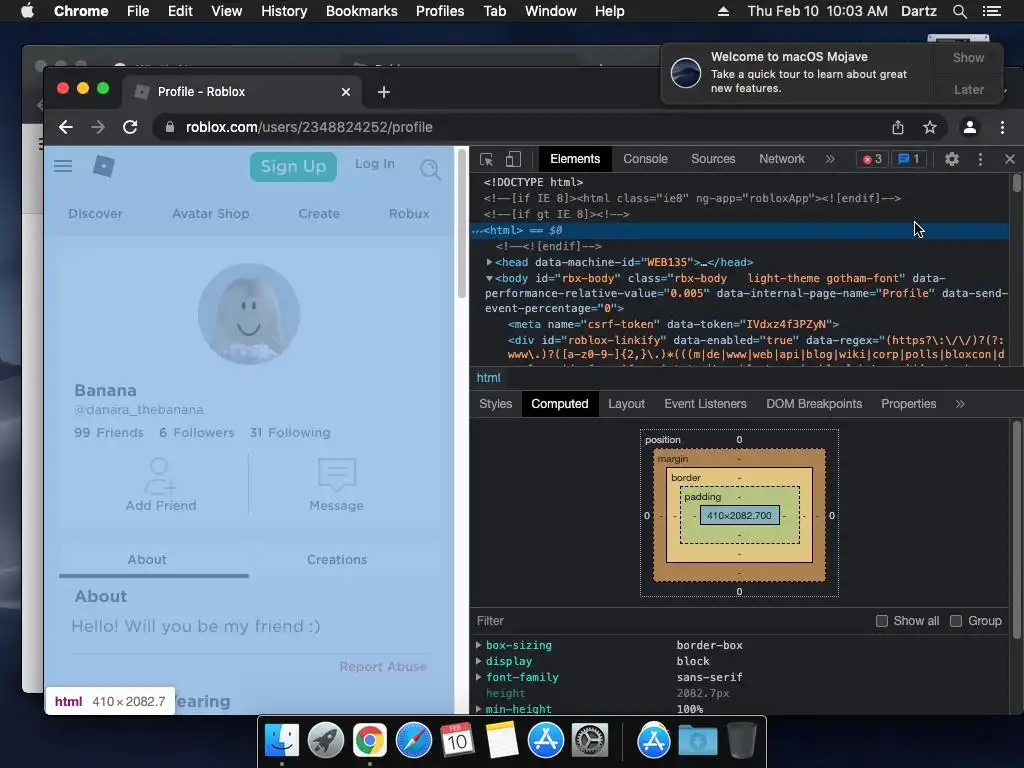Expand the box-sizing computed property
Screen dimensions: 1024x768
click(x=479, y=645)
